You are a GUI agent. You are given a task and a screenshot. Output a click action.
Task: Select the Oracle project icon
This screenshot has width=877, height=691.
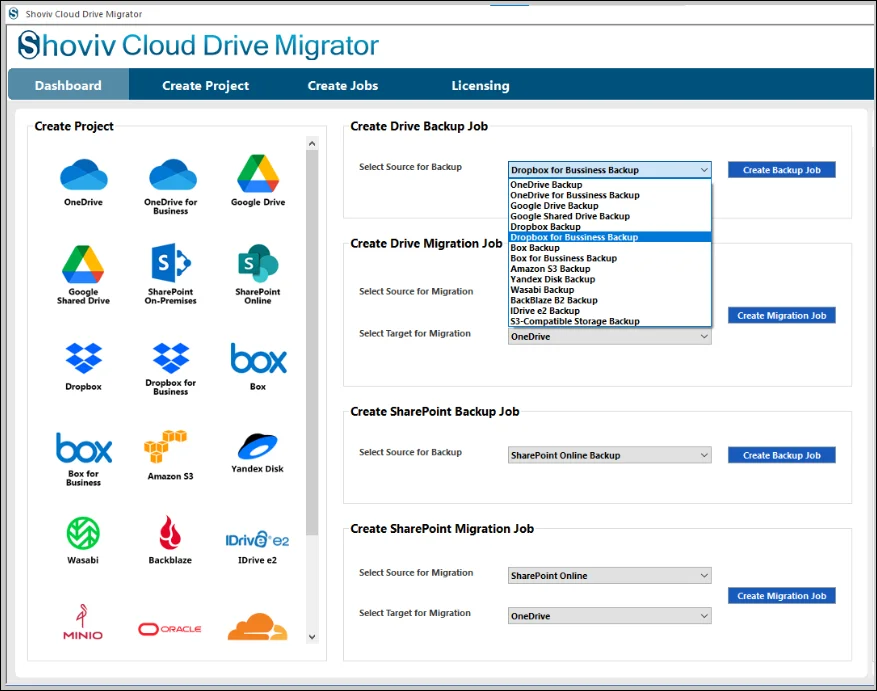click(x=169, y=629)
